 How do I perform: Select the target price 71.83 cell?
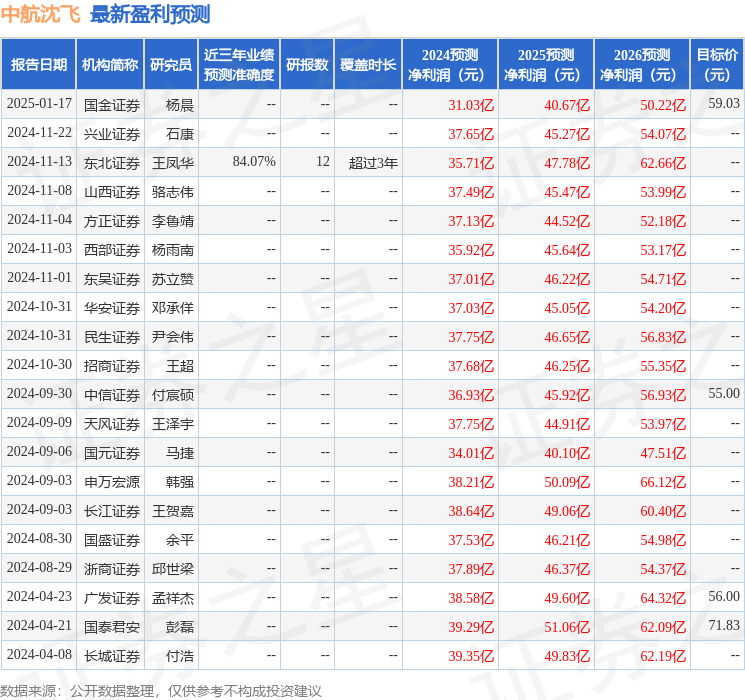point(717,626)
